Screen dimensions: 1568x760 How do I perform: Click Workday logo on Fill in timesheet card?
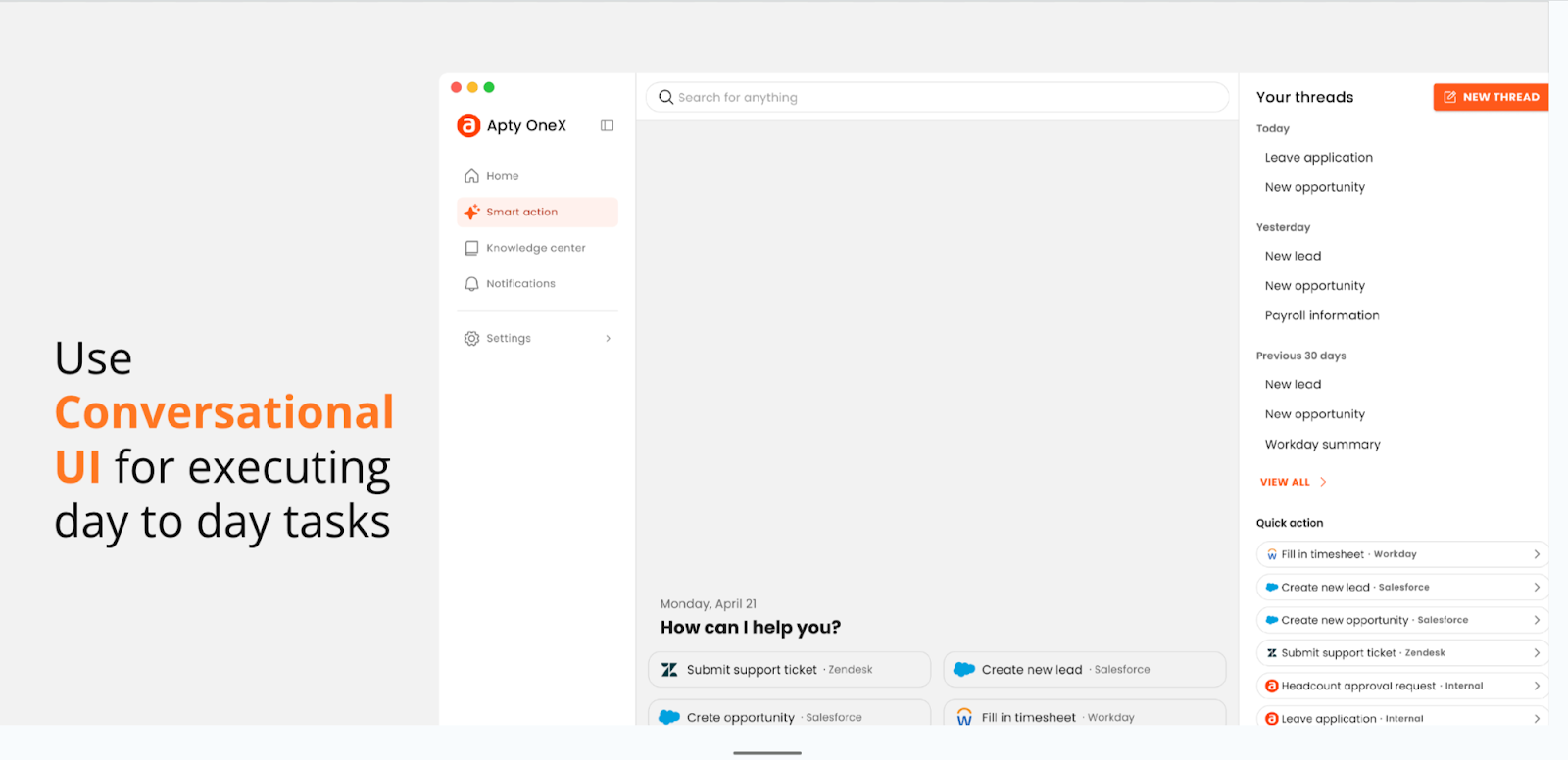click(964, 717)
